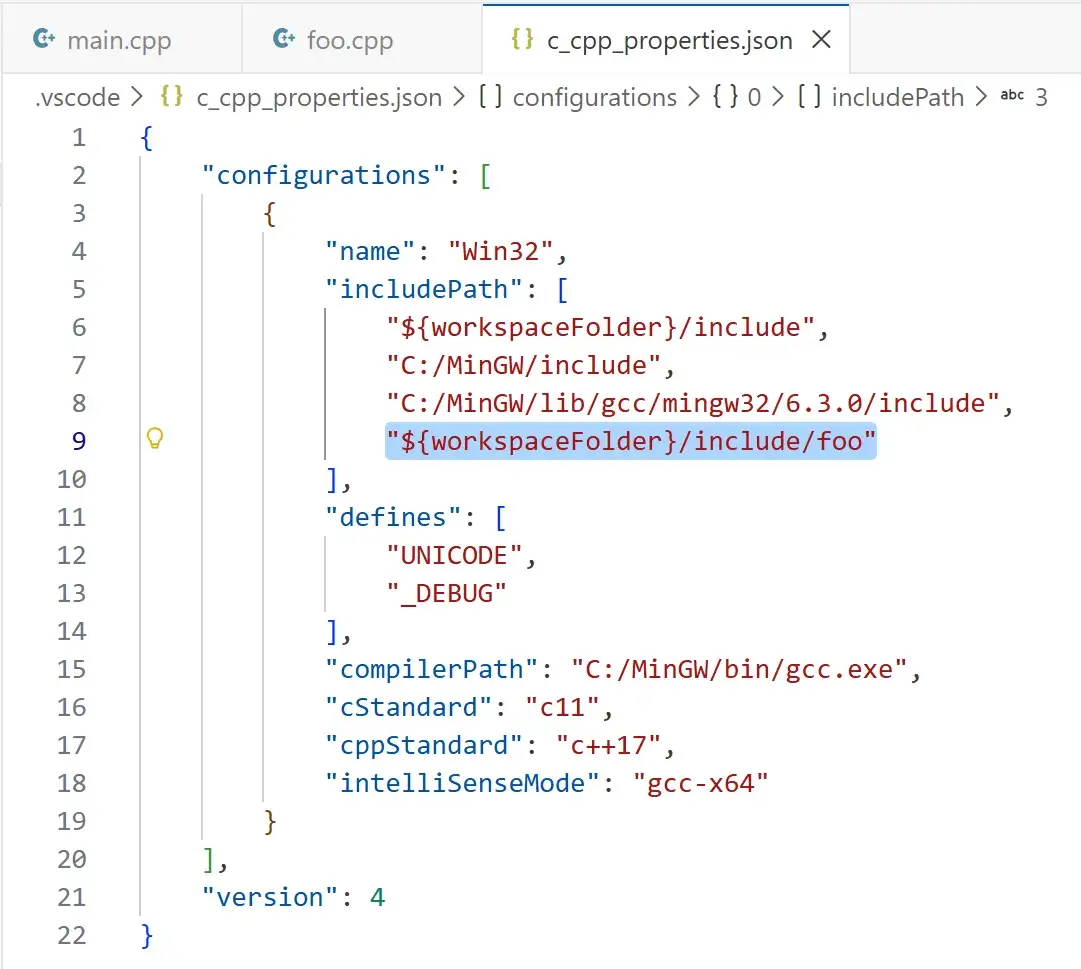Open the includePath breadcrumb picker
The width and height of the screenshot is (1081, 969).
pyautogui.click(x=898, y=97)
